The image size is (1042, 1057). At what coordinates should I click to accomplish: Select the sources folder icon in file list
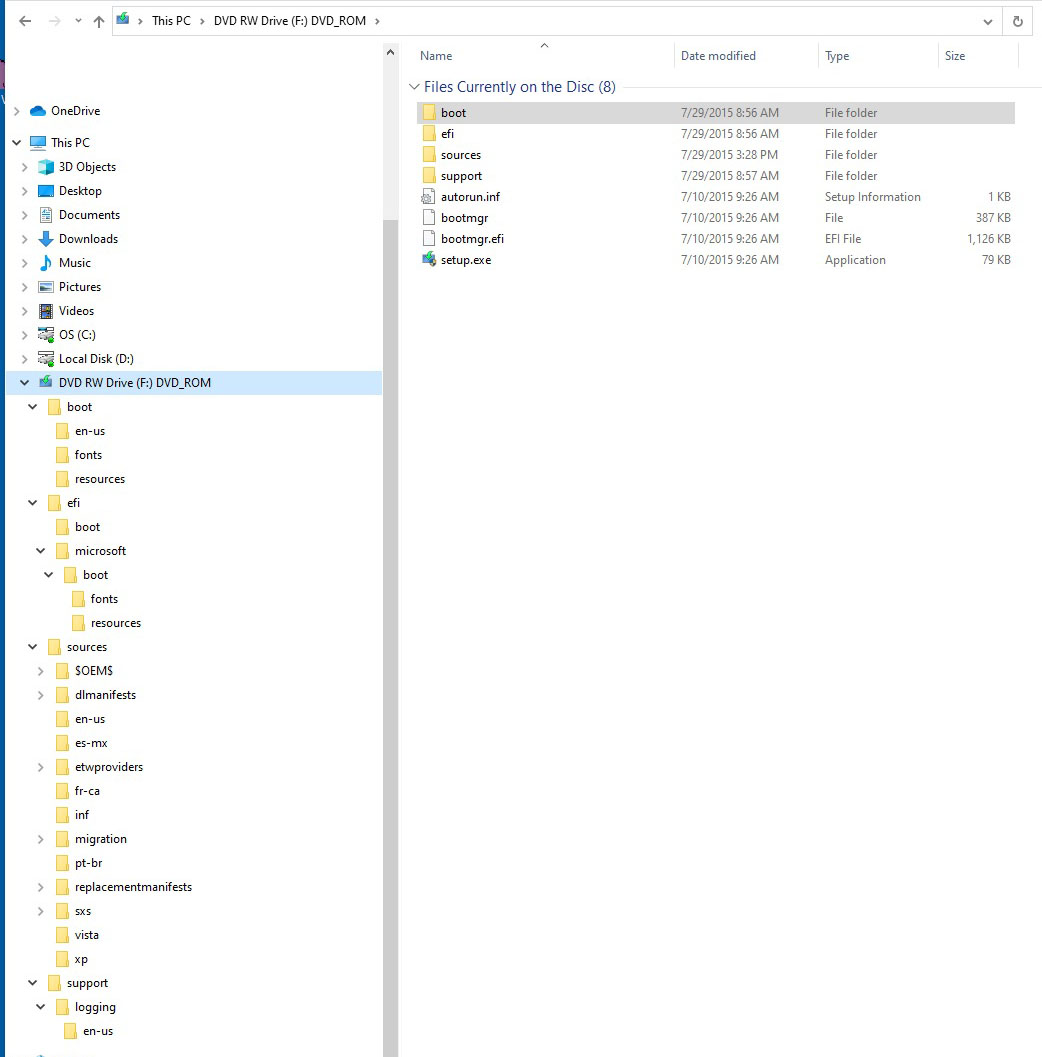click(429, 154)
